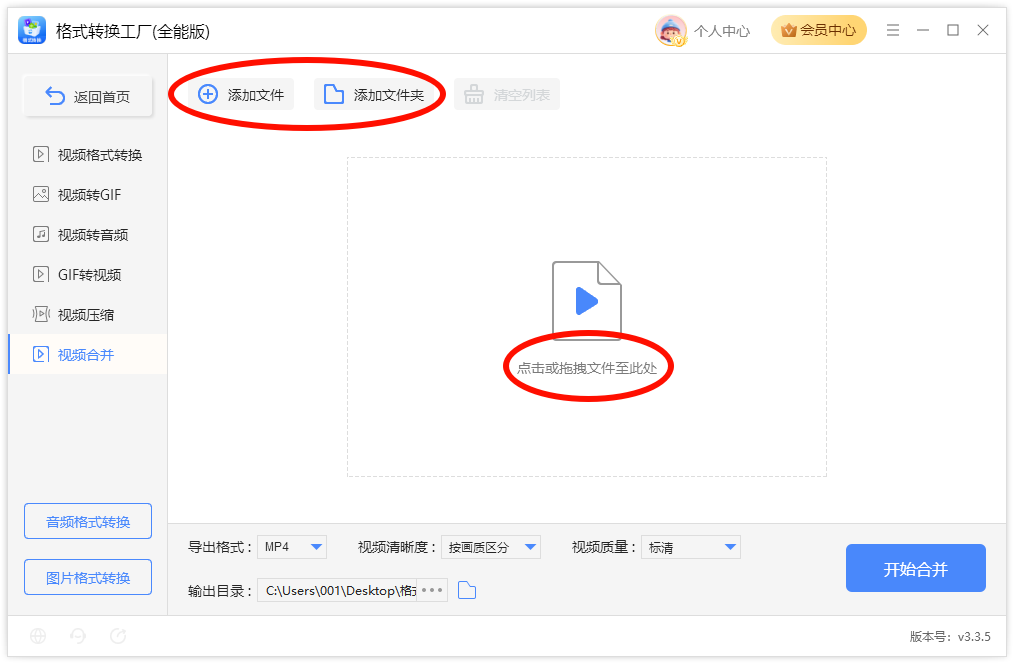Screen dimensions: 1014x664
Task: Open the user avatar profile picture
Action: pos(671,30)
